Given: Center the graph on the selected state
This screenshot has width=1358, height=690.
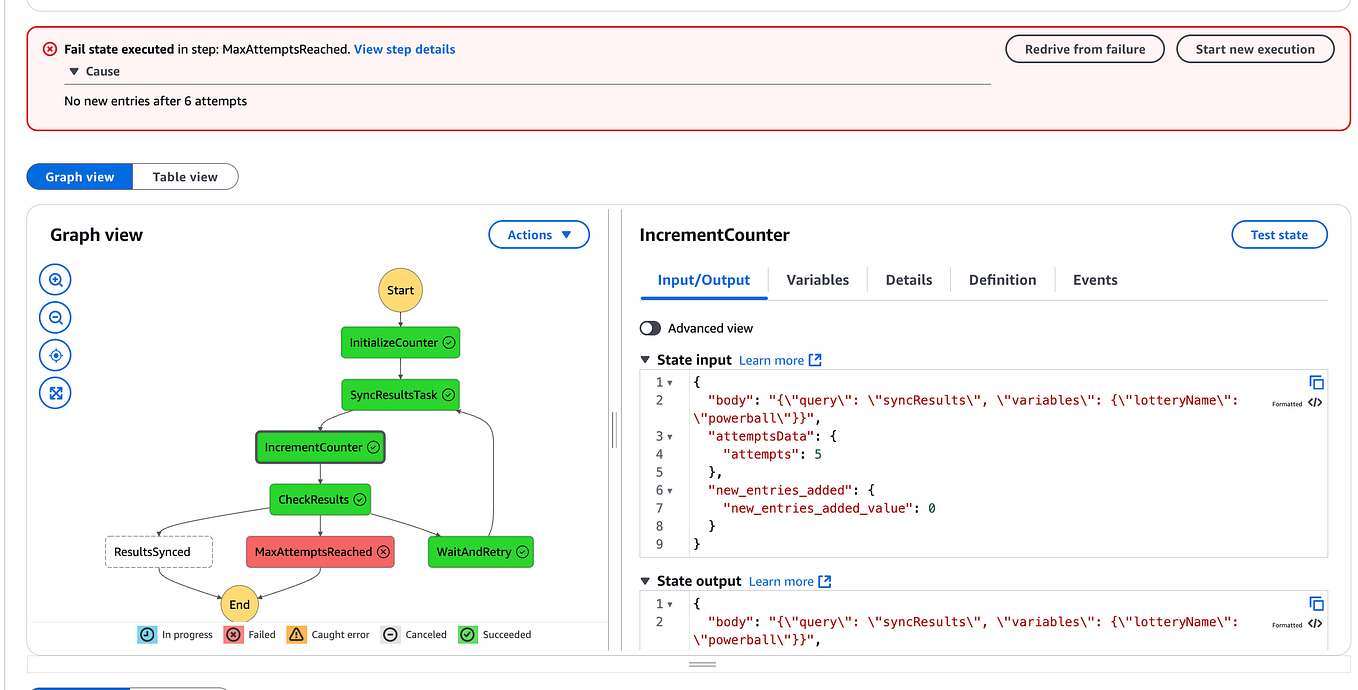Looking at the screenshot, I should [55, 355].
